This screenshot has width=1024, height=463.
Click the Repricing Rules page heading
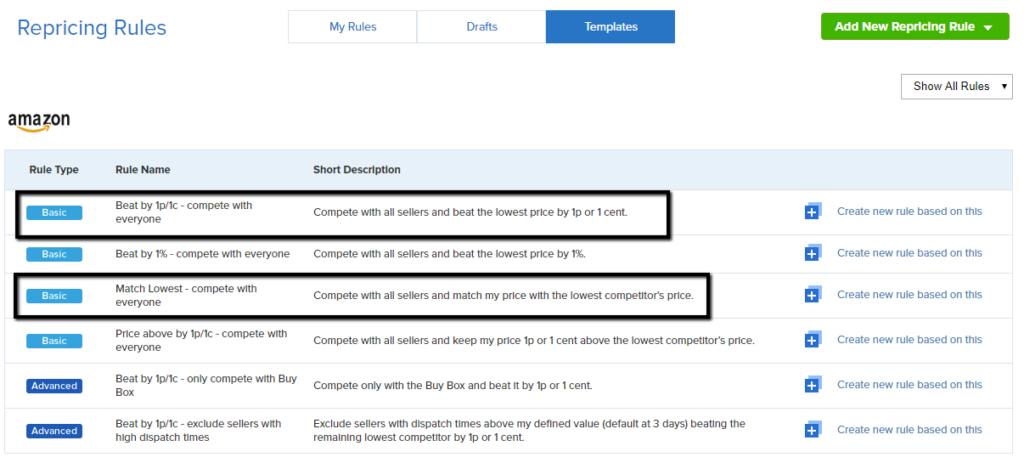(92, 27)
